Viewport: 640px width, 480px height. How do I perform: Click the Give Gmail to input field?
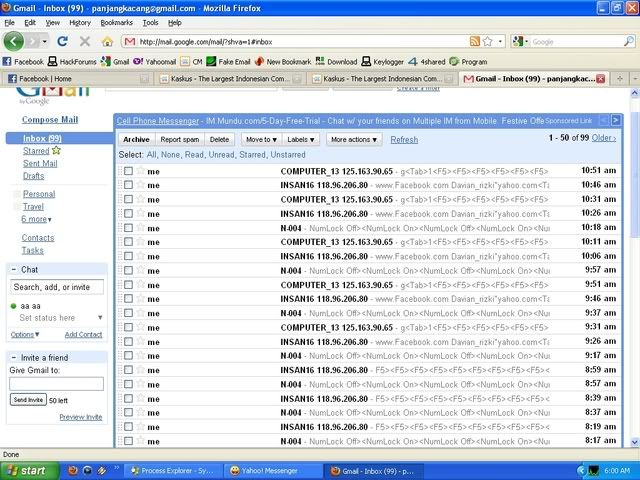tap(56, 384)
